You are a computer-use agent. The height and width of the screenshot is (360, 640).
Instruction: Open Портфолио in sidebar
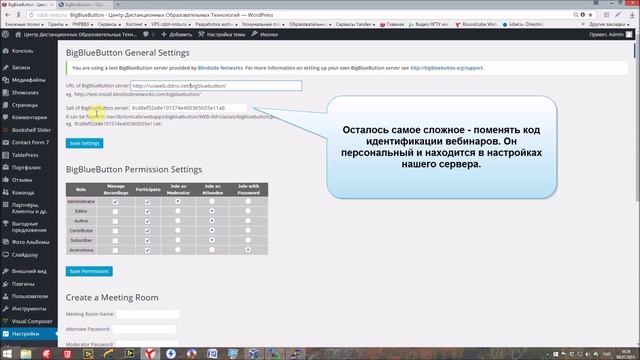[x=26, y=167]
